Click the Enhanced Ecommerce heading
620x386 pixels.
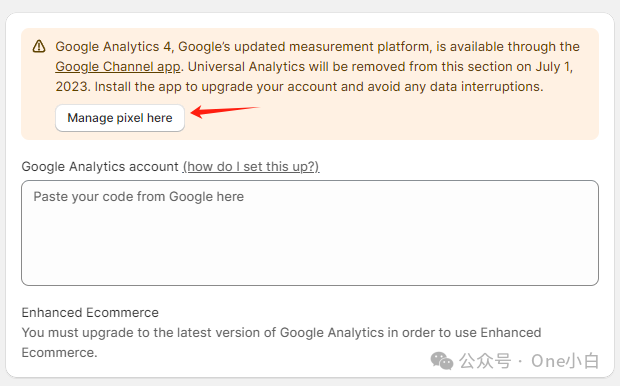coord(90,312)
